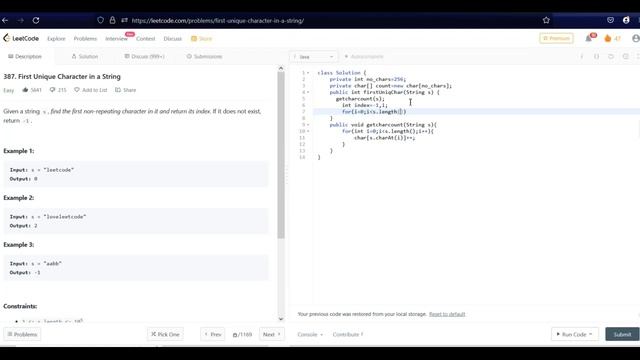Open the editor shortcuts info icon
The image size is (640, 360).
tap(582, 56)
